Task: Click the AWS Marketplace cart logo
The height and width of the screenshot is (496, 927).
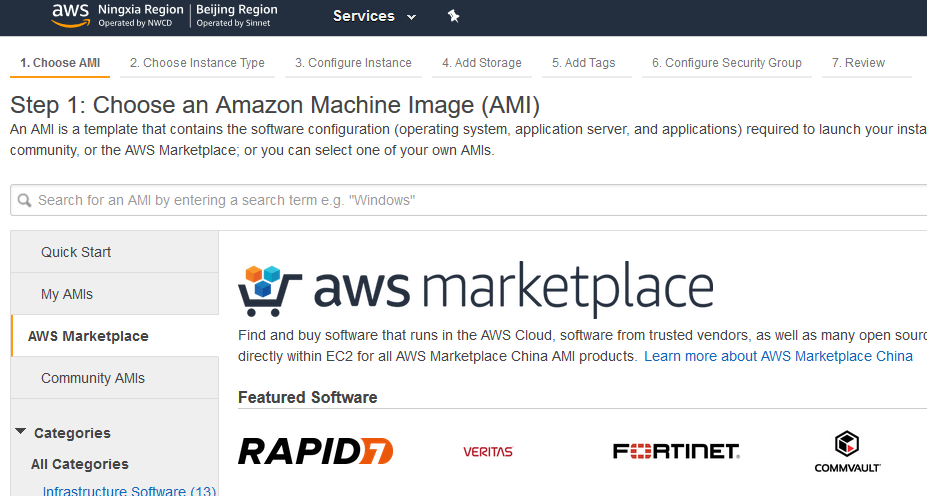Action: (270, 291)
